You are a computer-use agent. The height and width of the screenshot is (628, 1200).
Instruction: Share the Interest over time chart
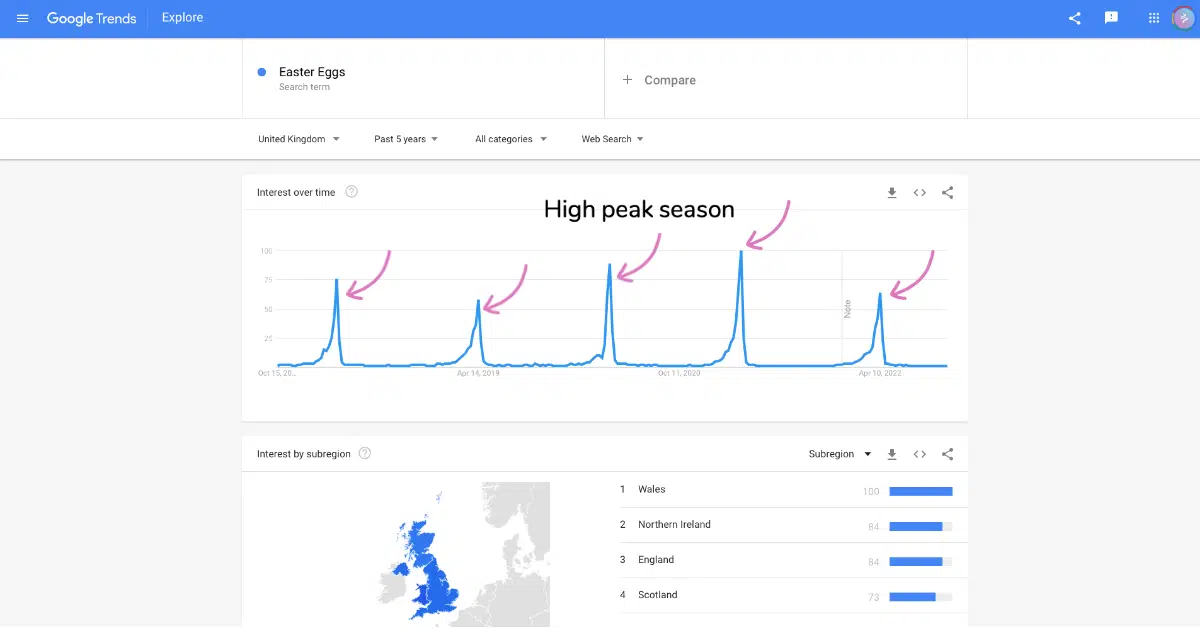948,193
